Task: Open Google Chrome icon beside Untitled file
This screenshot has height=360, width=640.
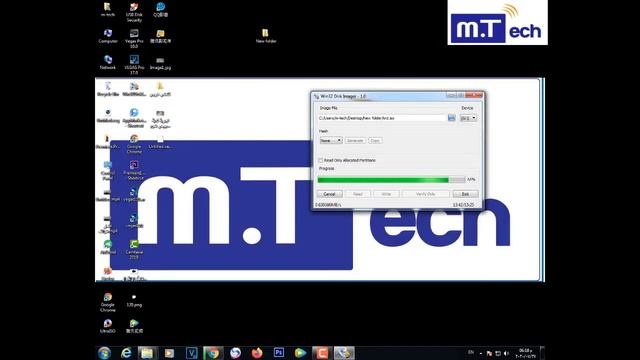Action: click(134, 144)
